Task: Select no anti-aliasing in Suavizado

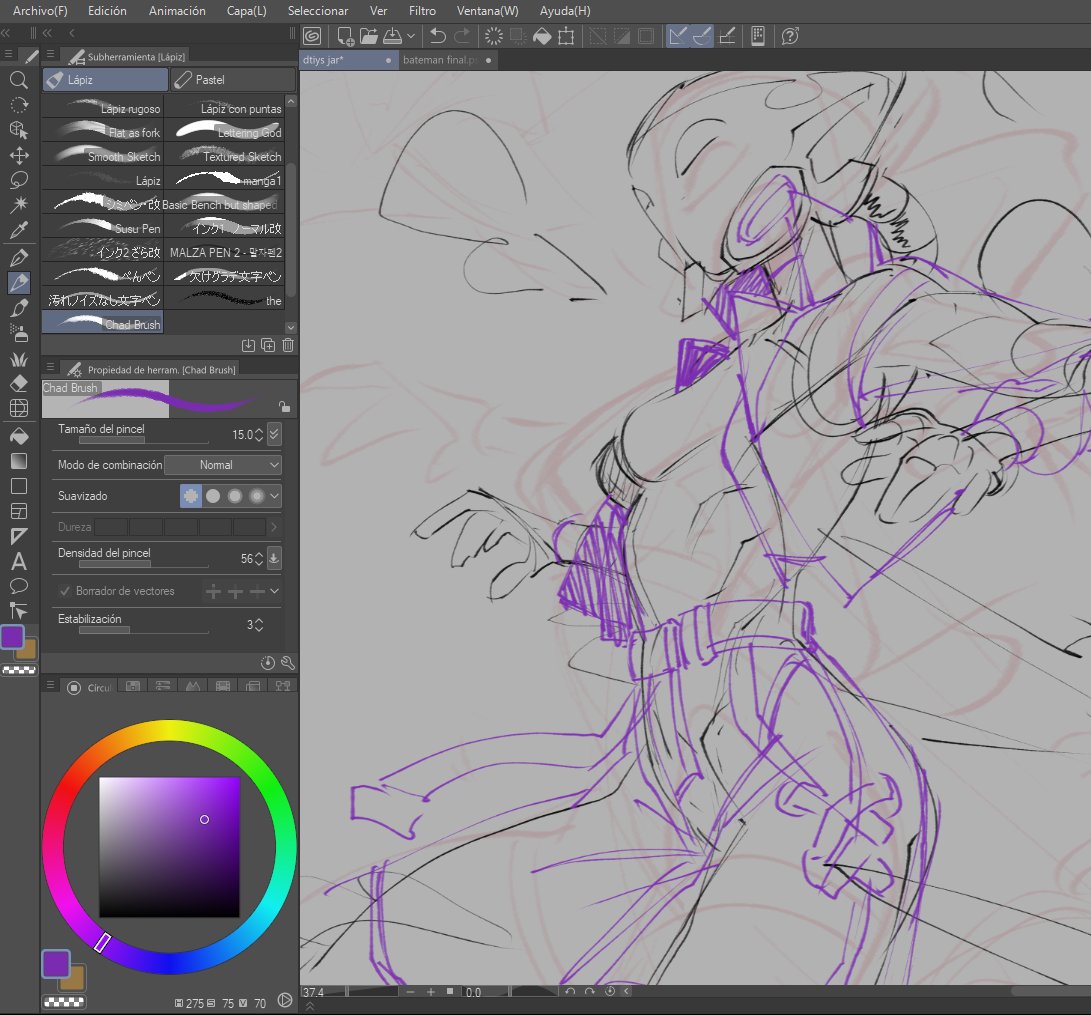Action: [191, 496]
